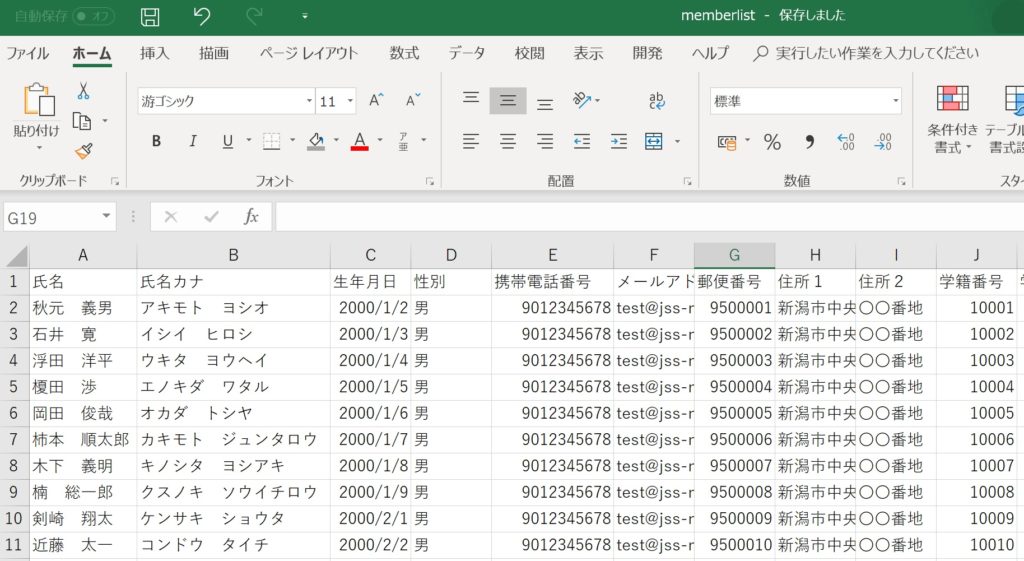Toggle the 自動保存 AutoSave switch
Screen dimensions: 1024x561
(x=93, y=16)
